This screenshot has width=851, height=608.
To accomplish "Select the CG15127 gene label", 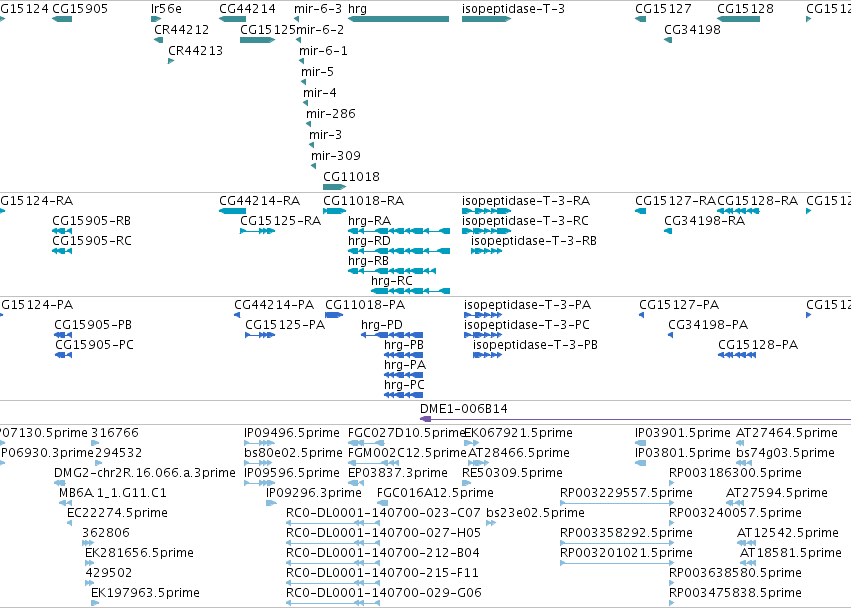I will tap(663, 9).
